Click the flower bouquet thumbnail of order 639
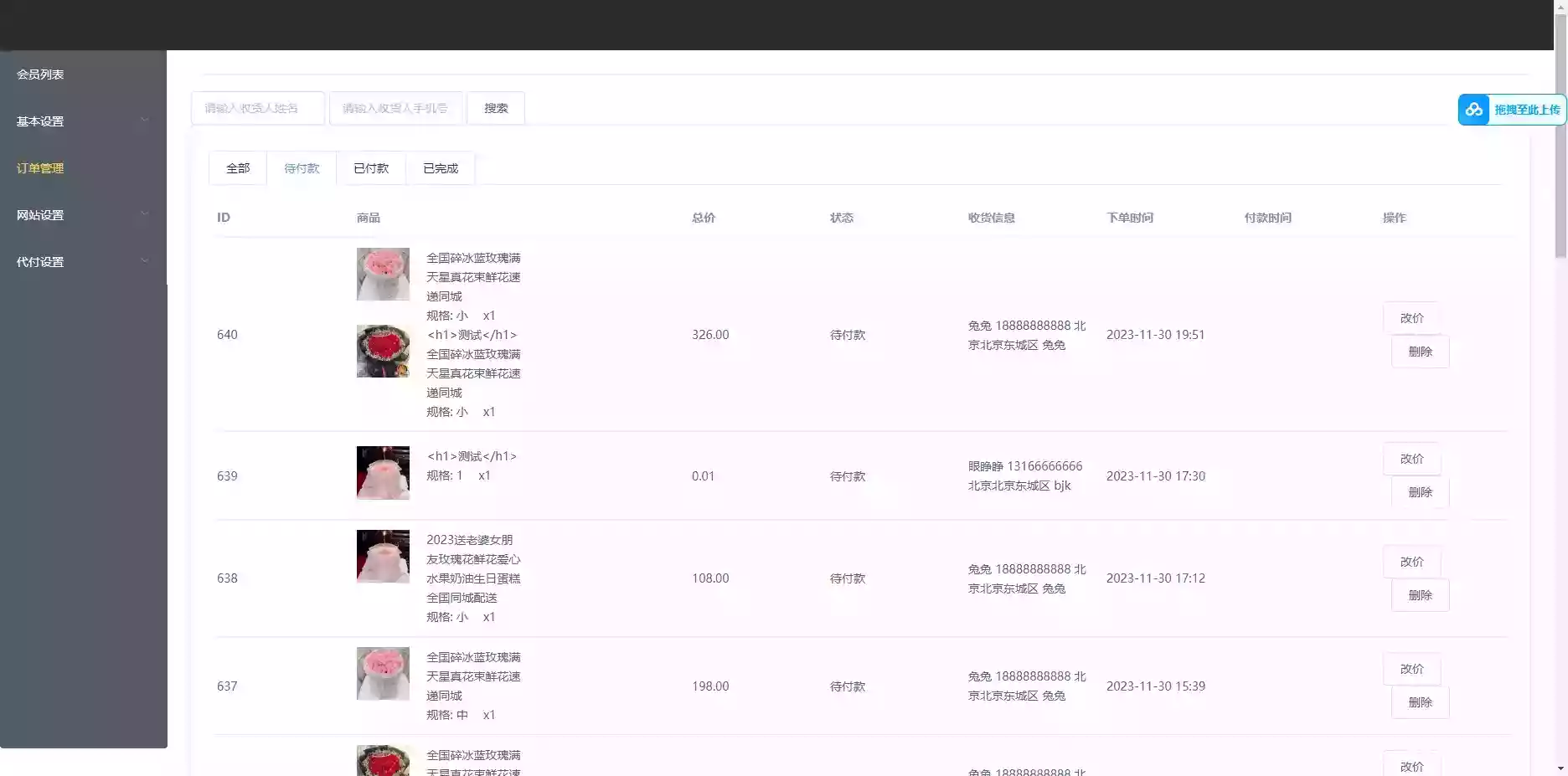The image size is (1568, 776). click(383, 473)
